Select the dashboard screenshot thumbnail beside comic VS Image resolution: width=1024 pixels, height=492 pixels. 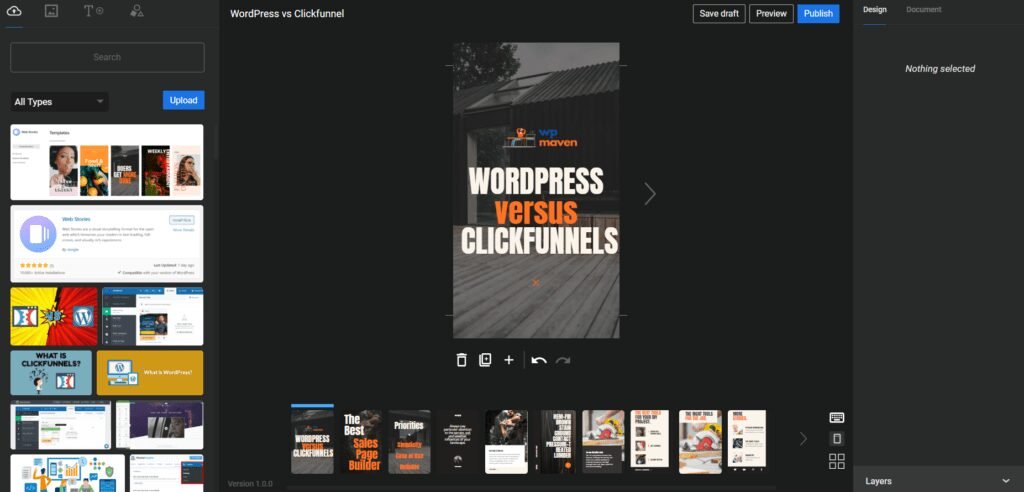[153, 316]
